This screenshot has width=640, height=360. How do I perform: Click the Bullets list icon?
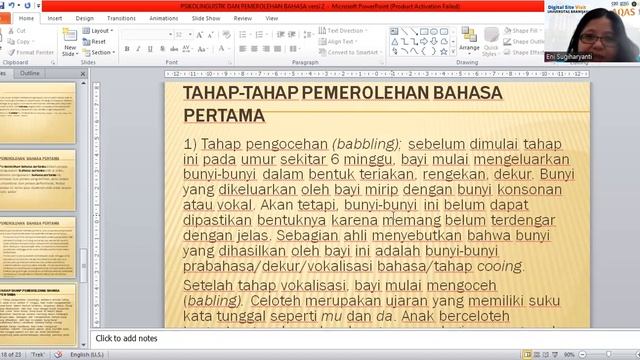pos(244,35)
